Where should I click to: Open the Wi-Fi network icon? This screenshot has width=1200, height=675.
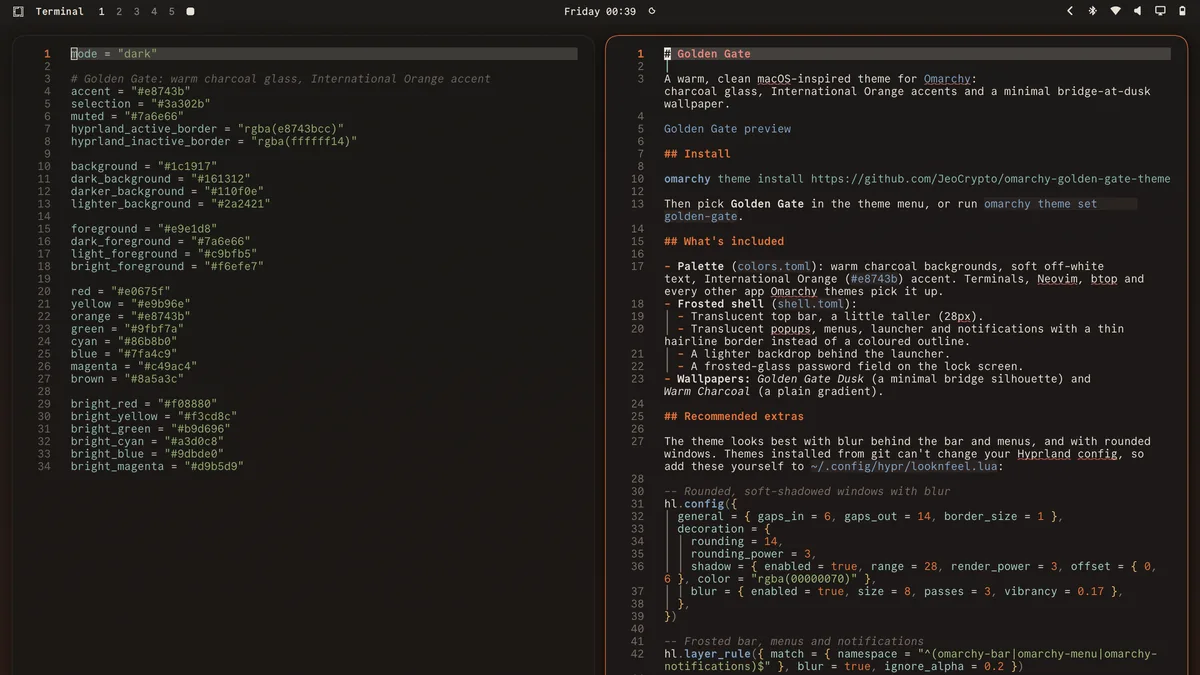click(1116, 11)
